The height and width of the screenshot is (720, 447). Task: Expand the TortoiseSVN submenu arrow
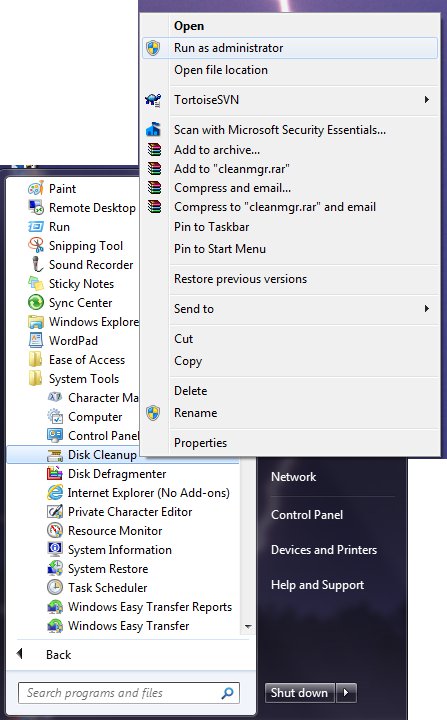(x=427, y=100)
